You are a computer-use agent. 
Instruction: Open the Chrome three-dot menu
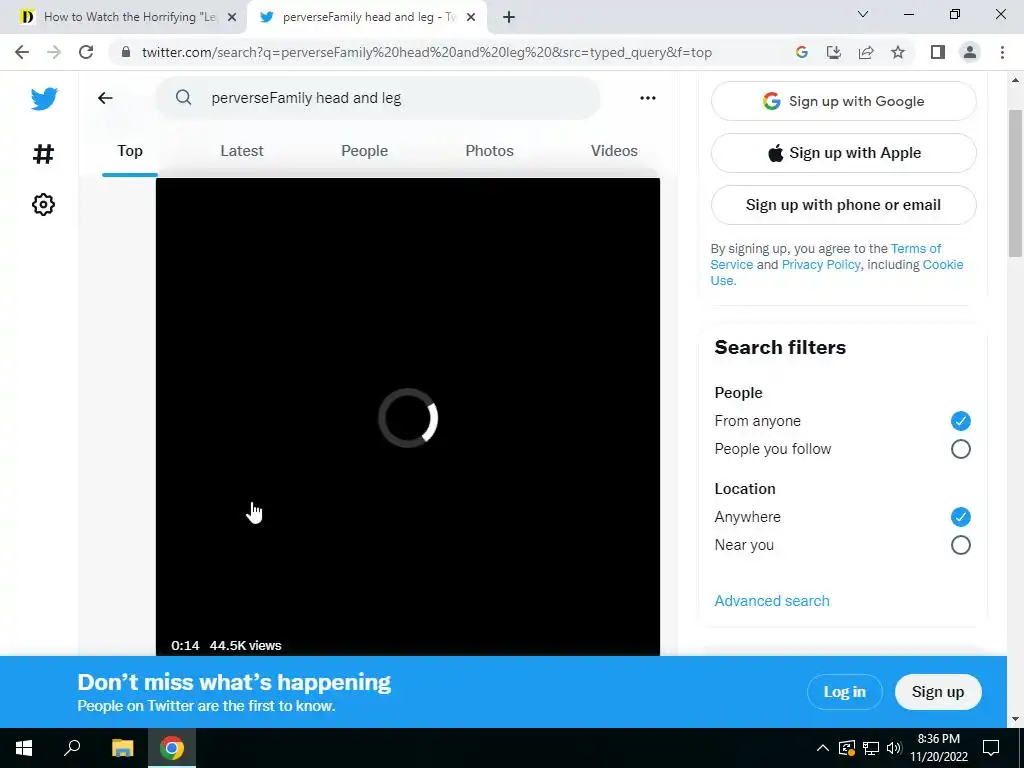(1002, 52)
